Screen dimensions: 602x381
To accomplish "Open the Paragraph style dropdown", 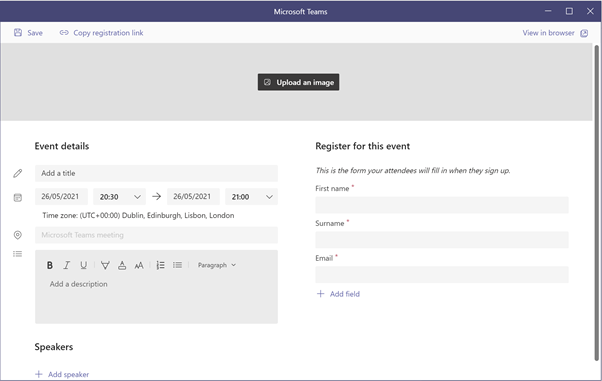I will pyautogui.click(x=217, y=265).
